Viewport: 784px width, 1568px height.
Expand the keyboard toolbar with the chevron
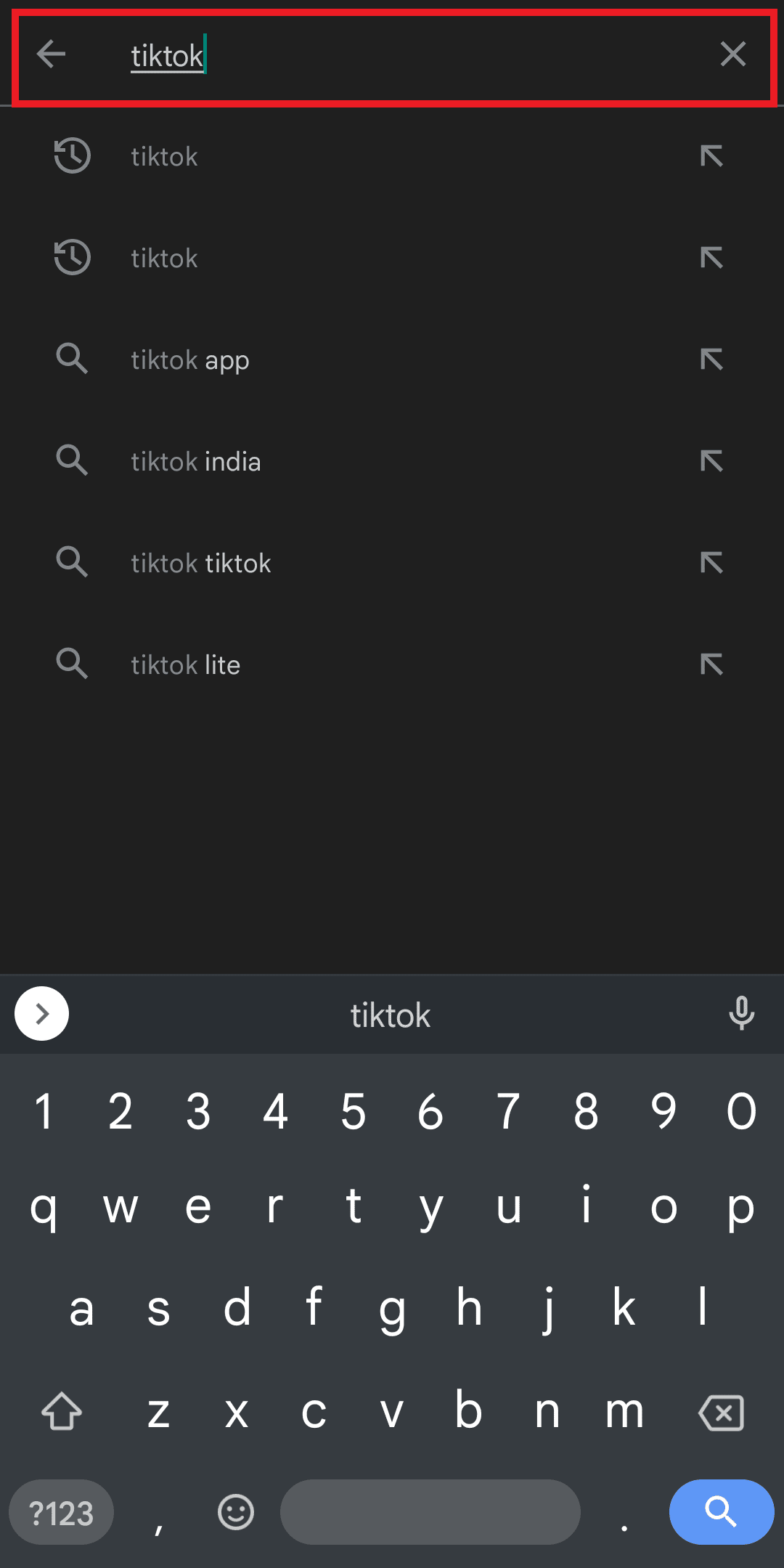click(x=41, y=1014)
